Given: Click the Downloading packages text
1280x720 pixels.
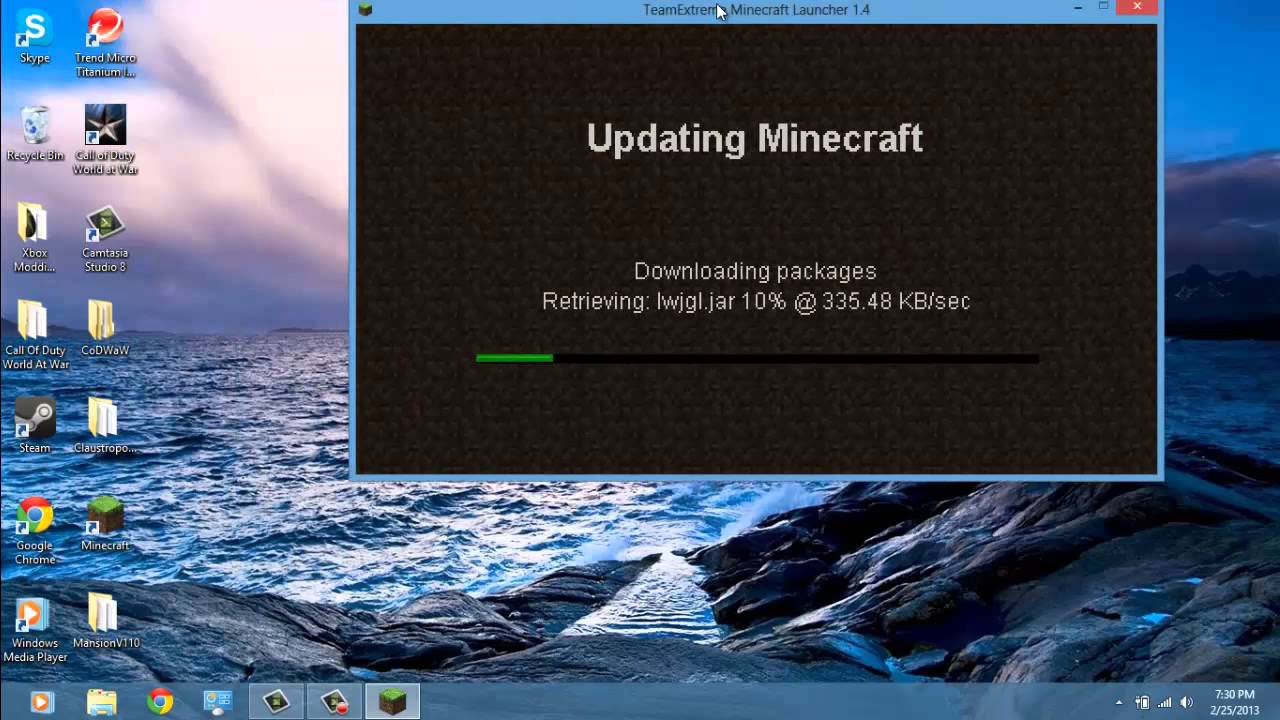Looking at the screenshot, I should click(x=755, y=271).
